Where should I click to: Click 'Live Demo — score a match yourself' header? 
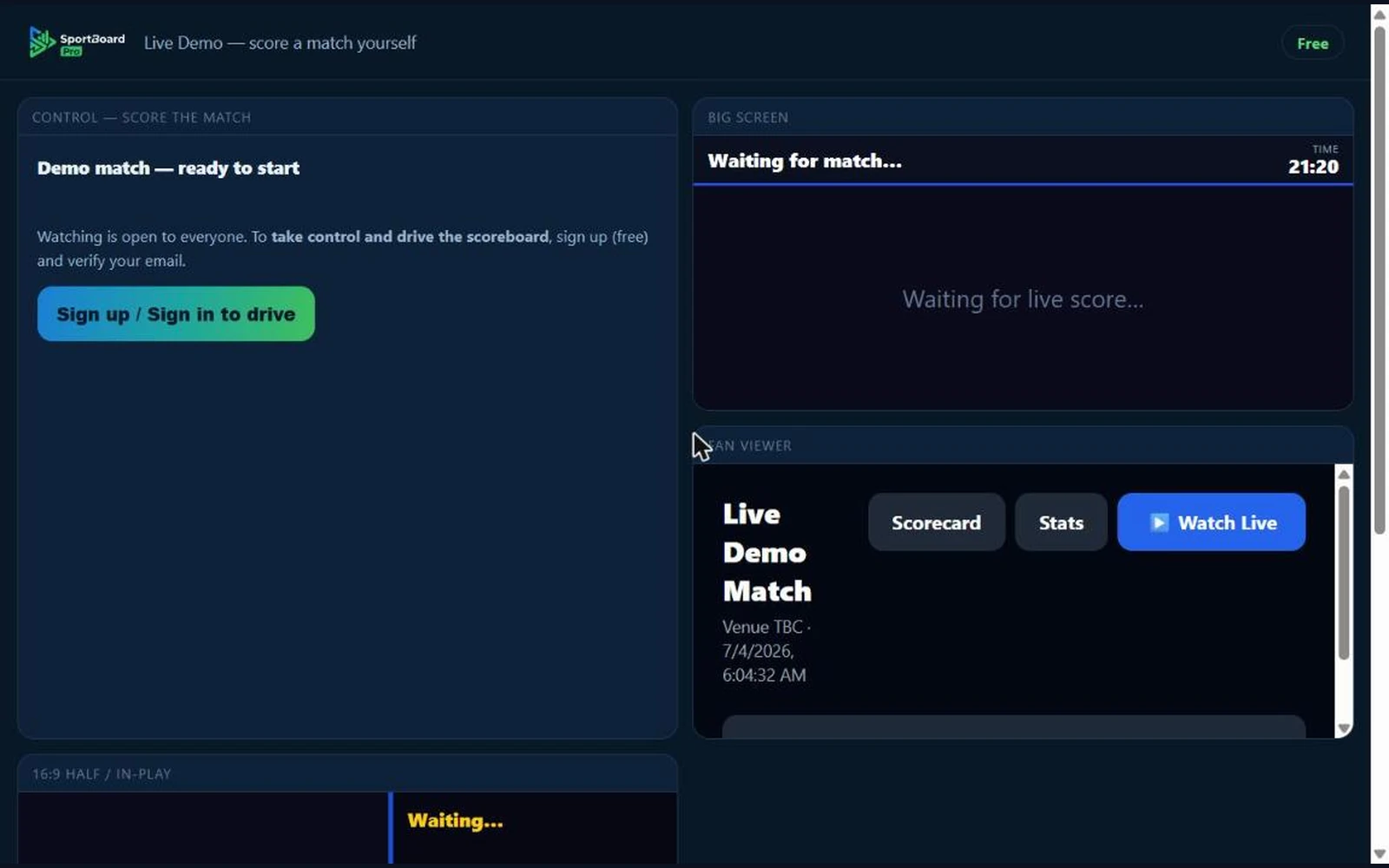280,43
